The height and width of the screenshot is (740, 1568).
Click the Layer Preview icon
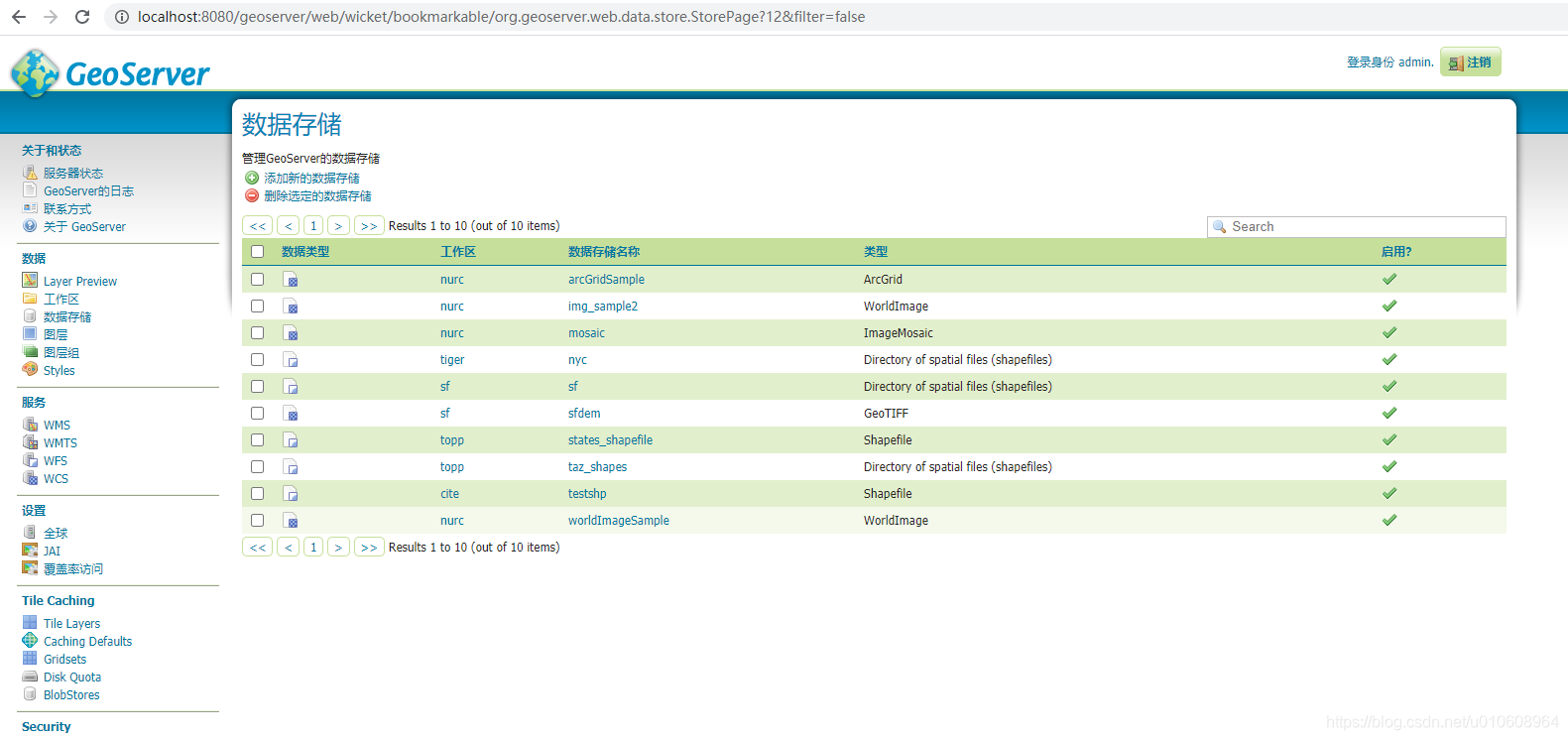pos(30,281)
